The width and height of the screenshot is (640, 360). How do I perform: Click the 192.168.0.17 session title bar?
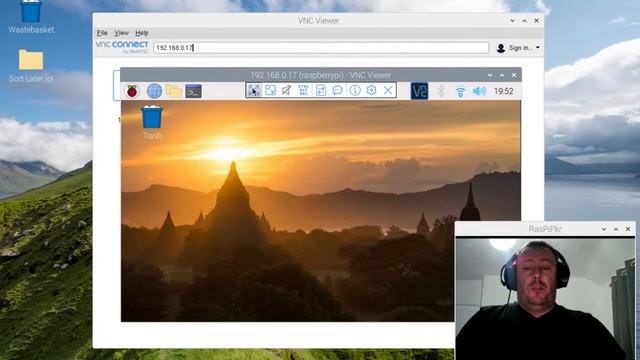pyautogui.click(x=321, y=75)
